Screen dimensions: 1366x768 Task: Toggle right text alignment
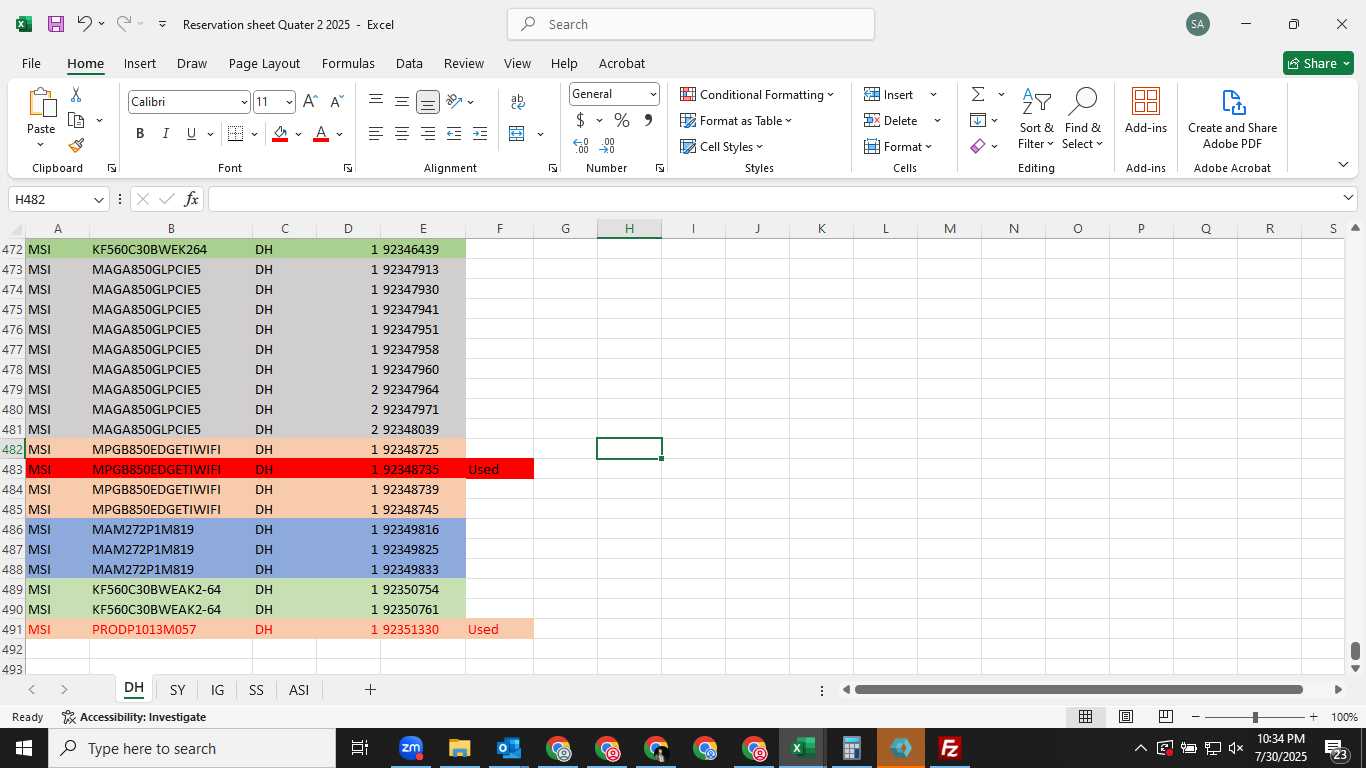pyautogui.click(x=427, y=134)
